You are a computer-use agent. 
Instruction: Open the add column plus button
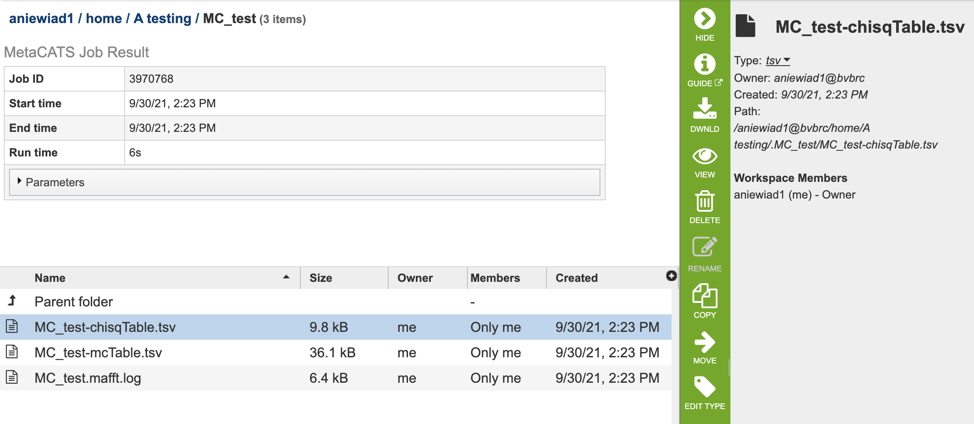[671, 276]
